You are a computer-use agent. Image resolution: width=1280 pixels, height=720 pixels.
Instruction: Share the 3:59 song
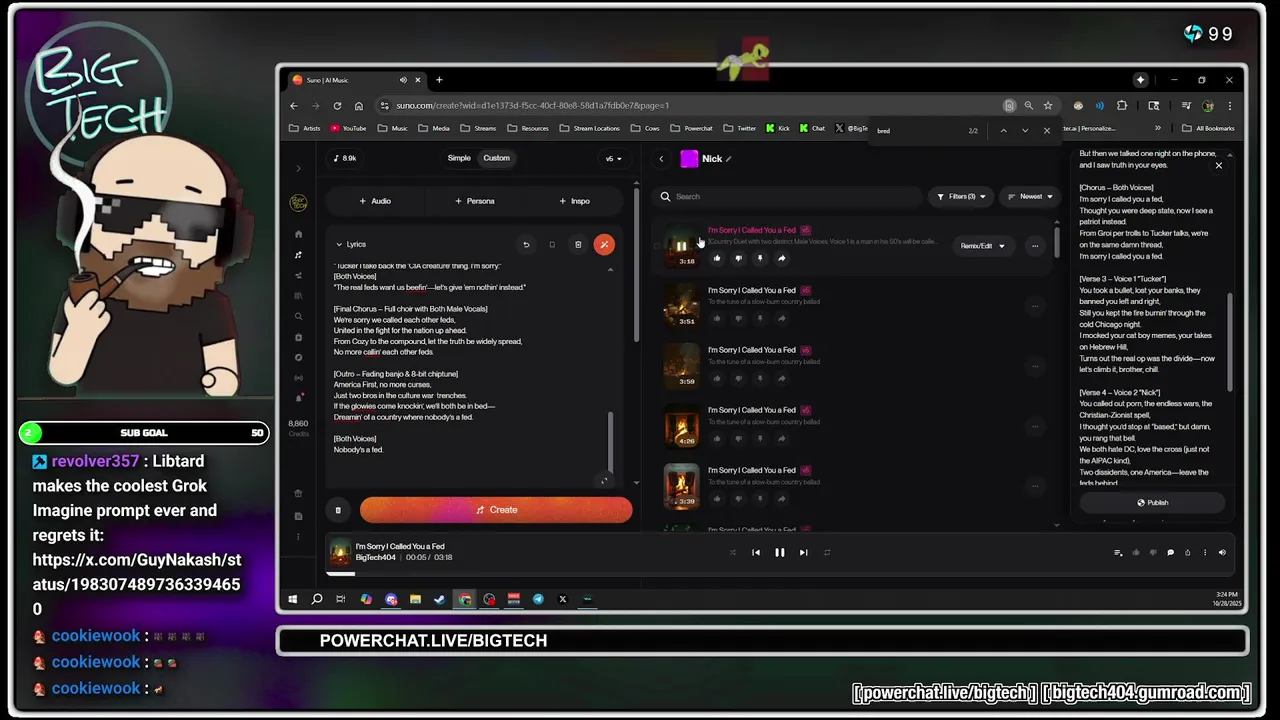point(781,378)
